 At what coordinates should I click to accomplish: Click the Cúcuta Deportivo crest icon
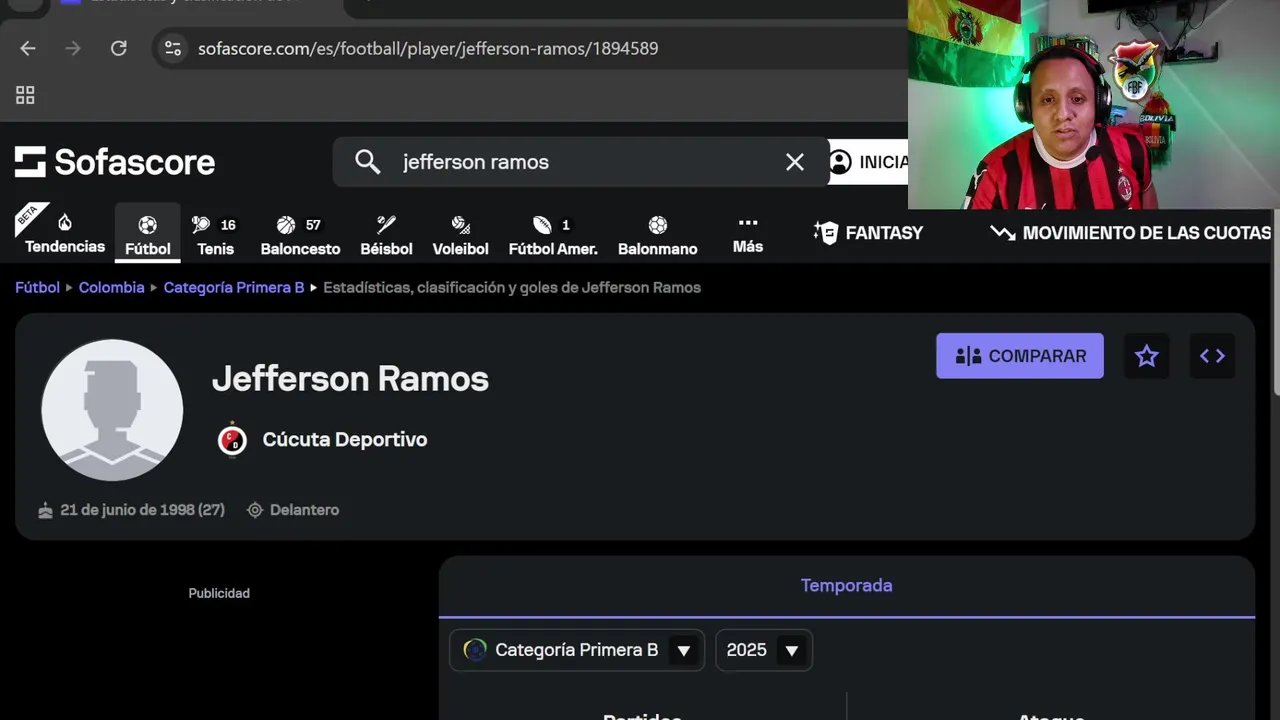coord(232,440)
